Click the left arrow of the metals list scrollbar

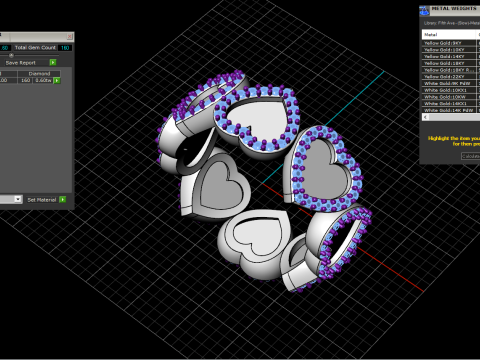(425, 117)
